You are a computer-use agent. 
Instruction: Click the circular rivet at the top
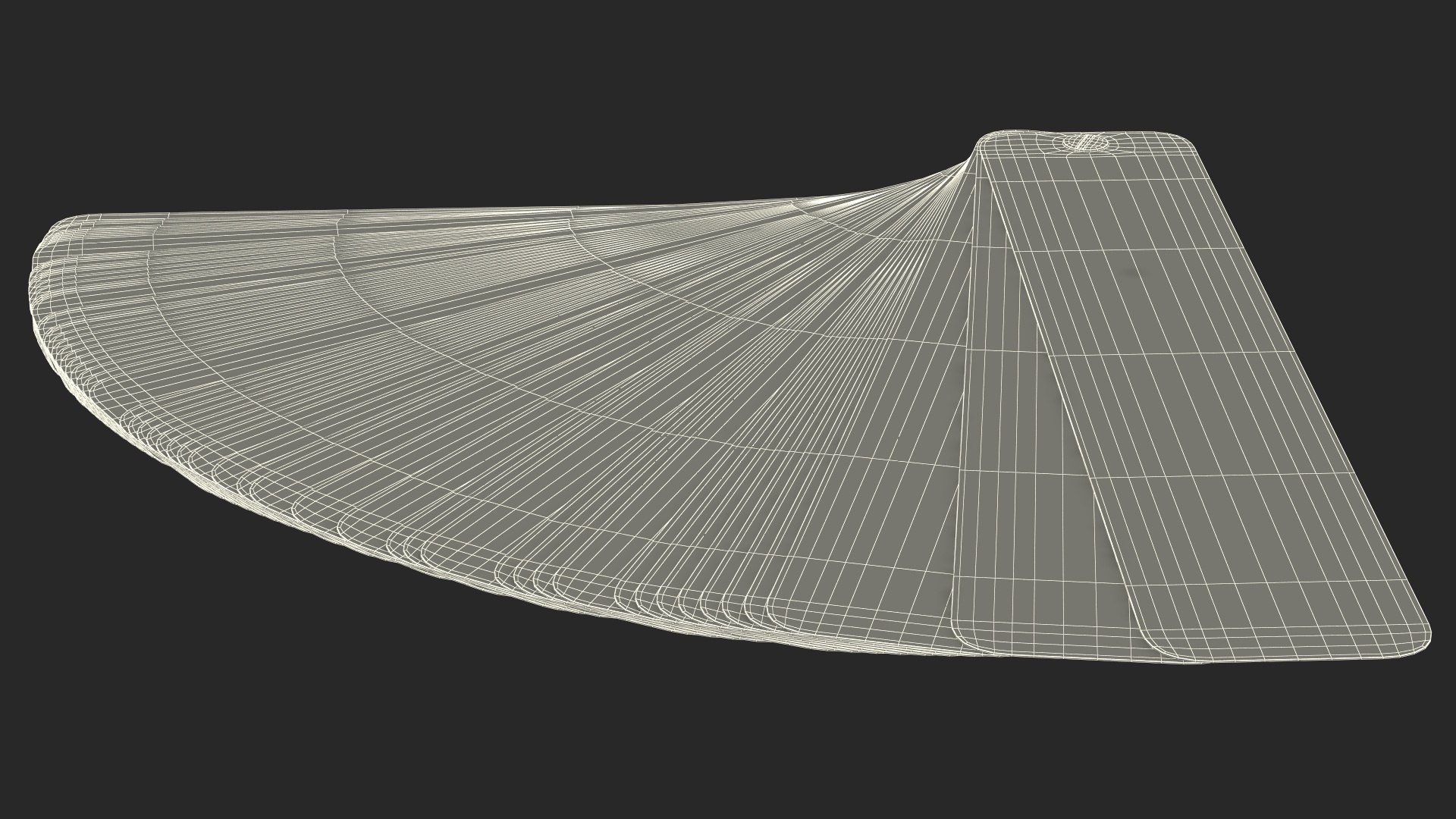pos(1084,142)
